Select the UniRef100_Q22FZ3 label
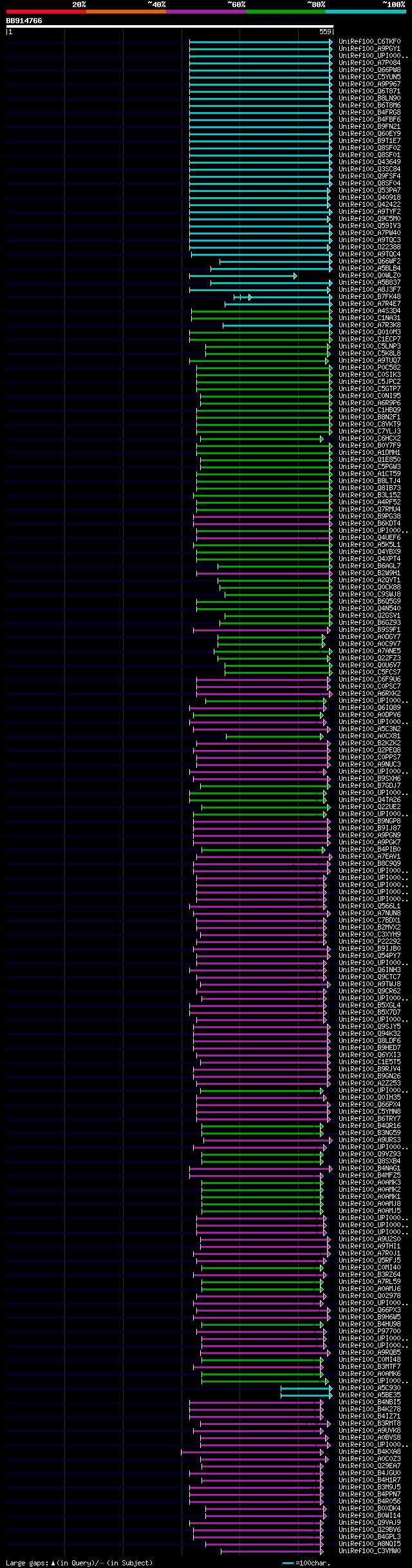412x1568 pixels. coord(370,658)
